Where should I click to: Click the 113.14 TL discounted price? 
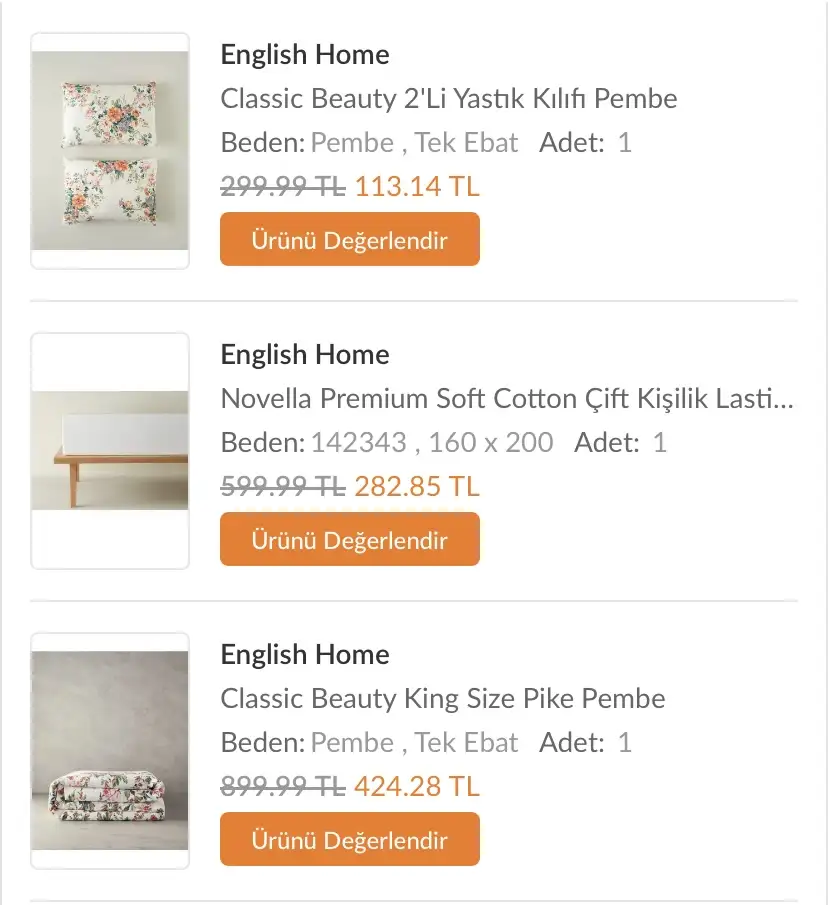[x=417, y=186]
